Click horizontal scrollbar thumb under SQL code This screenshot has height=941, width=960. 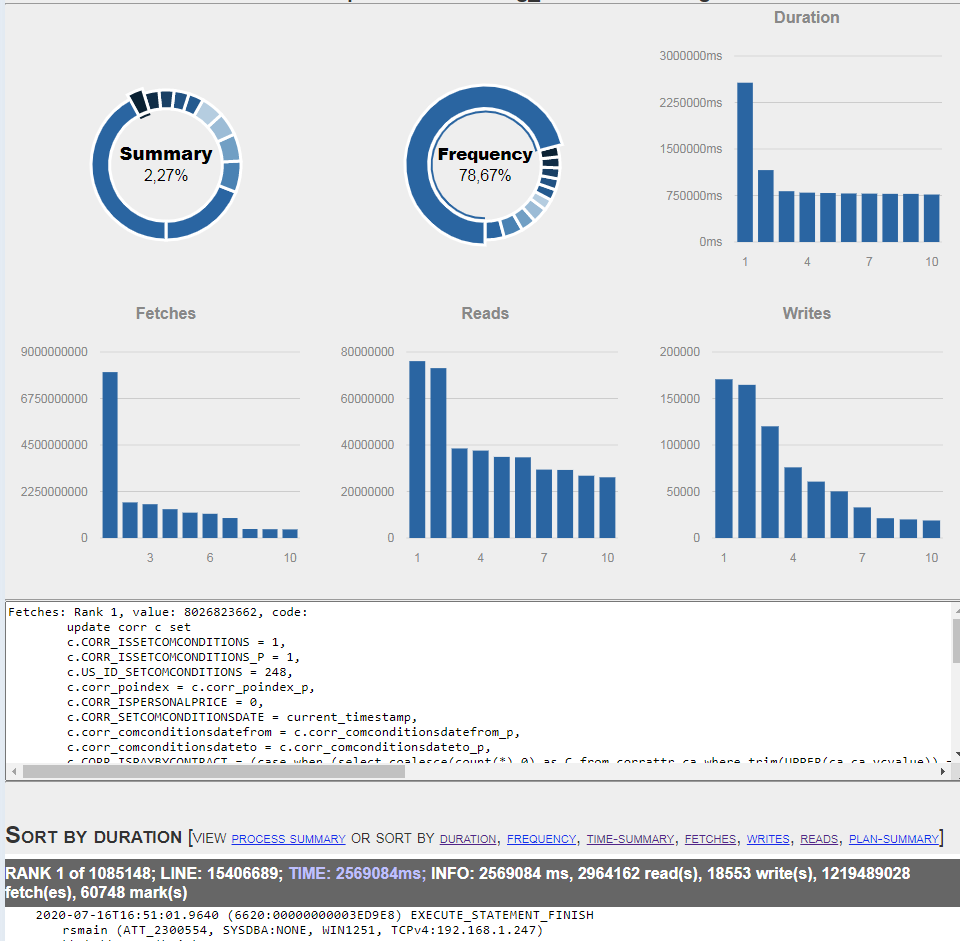tap(210, 771)
